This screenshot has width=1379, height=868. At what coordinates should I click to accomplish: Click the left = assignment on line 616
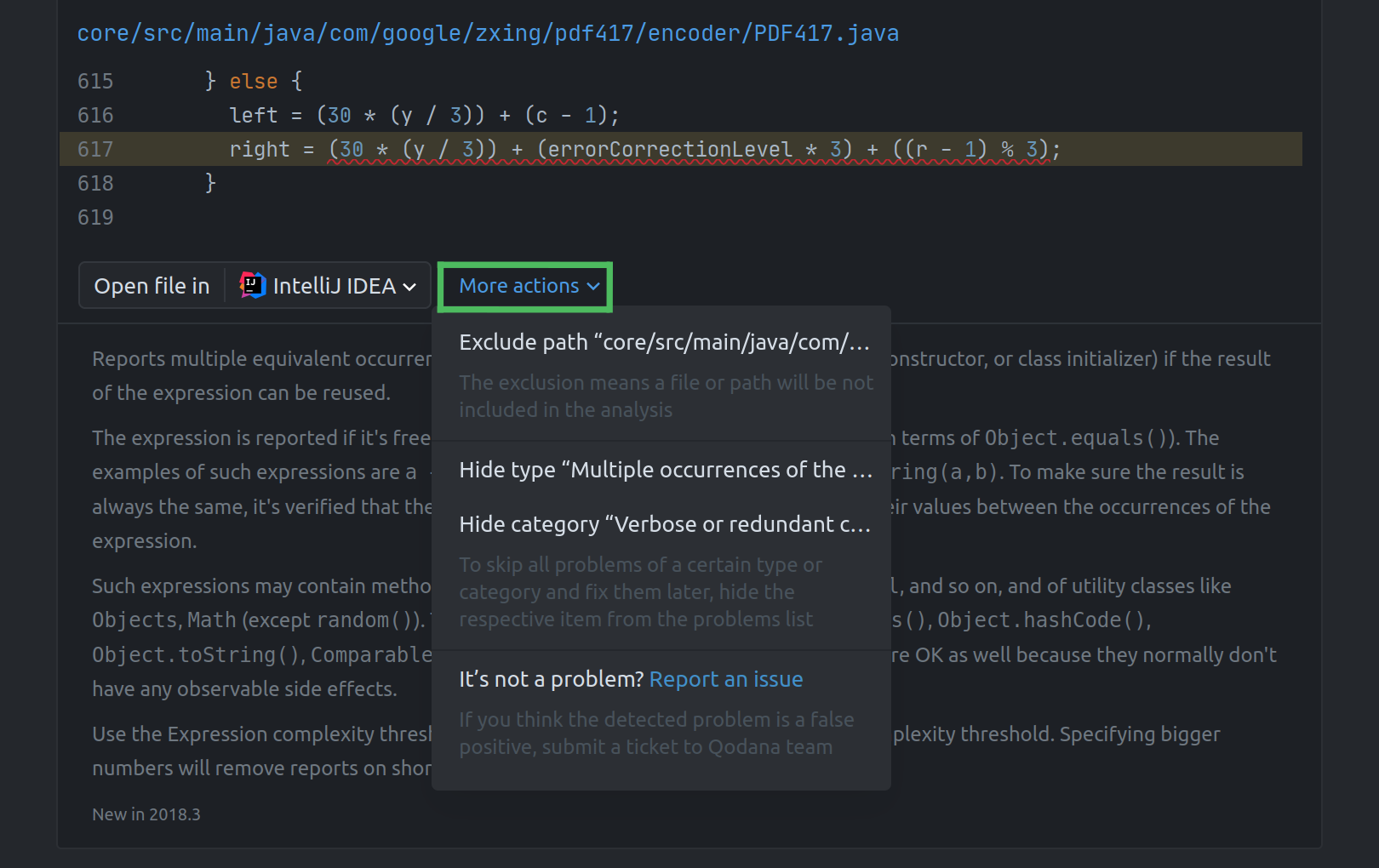pyautogui.click(x=266, y=115)
